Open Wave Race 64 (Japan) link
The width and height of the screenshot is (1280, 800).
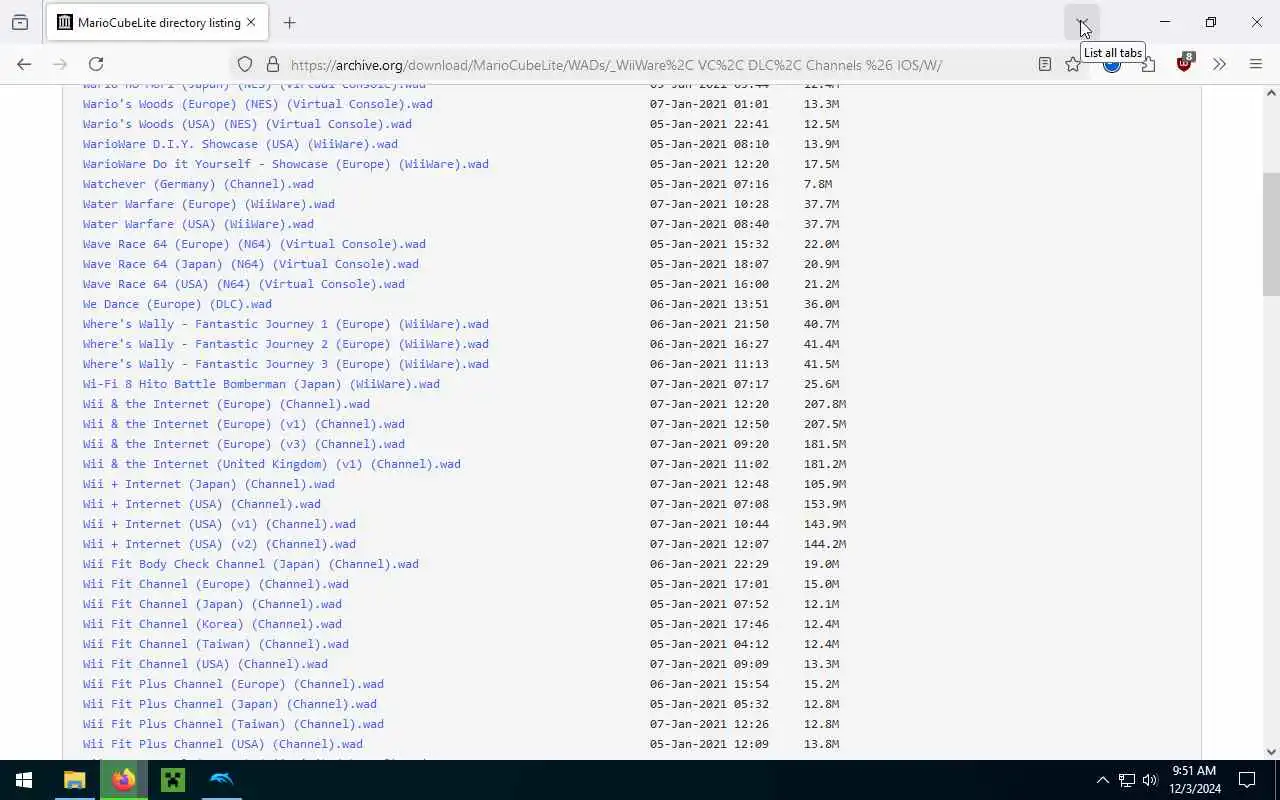click(x=251, y=264)
